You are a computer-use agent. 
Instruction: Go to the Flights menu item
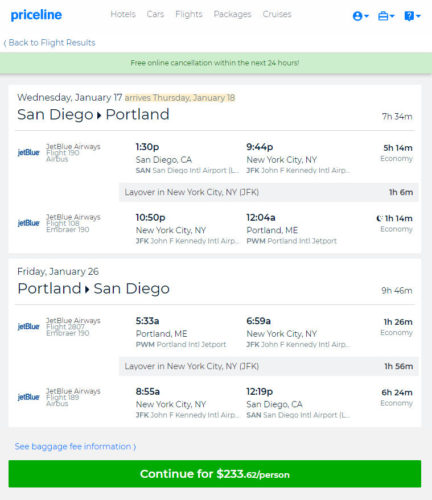pos(189,14)
